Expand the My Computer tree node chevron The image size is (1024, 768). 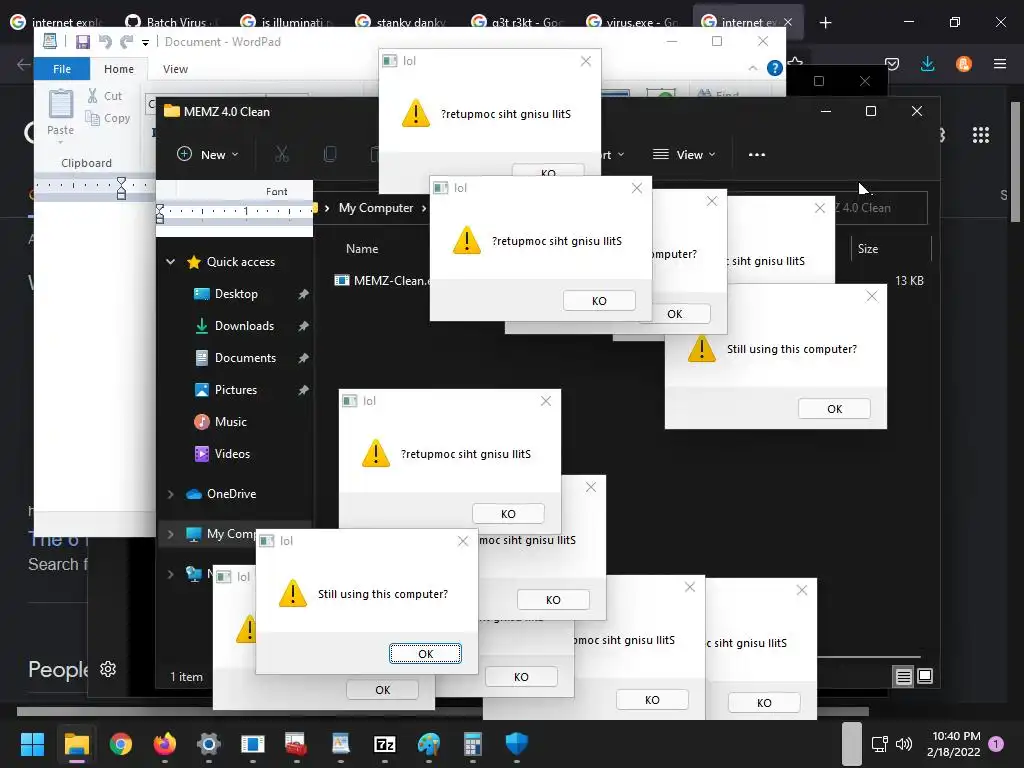tap(170, 534)
